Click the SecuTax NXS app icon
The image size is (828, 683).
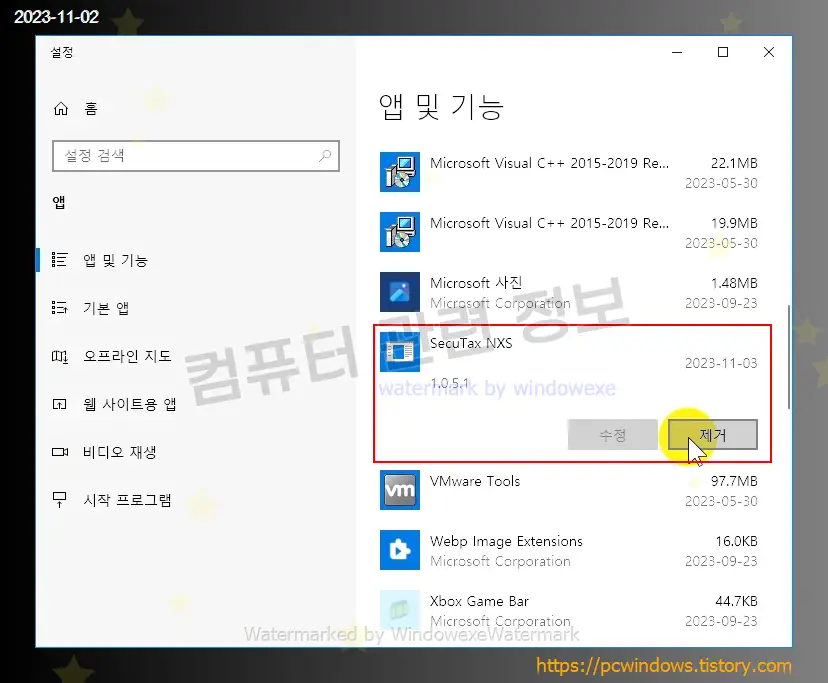click(400, 352)
